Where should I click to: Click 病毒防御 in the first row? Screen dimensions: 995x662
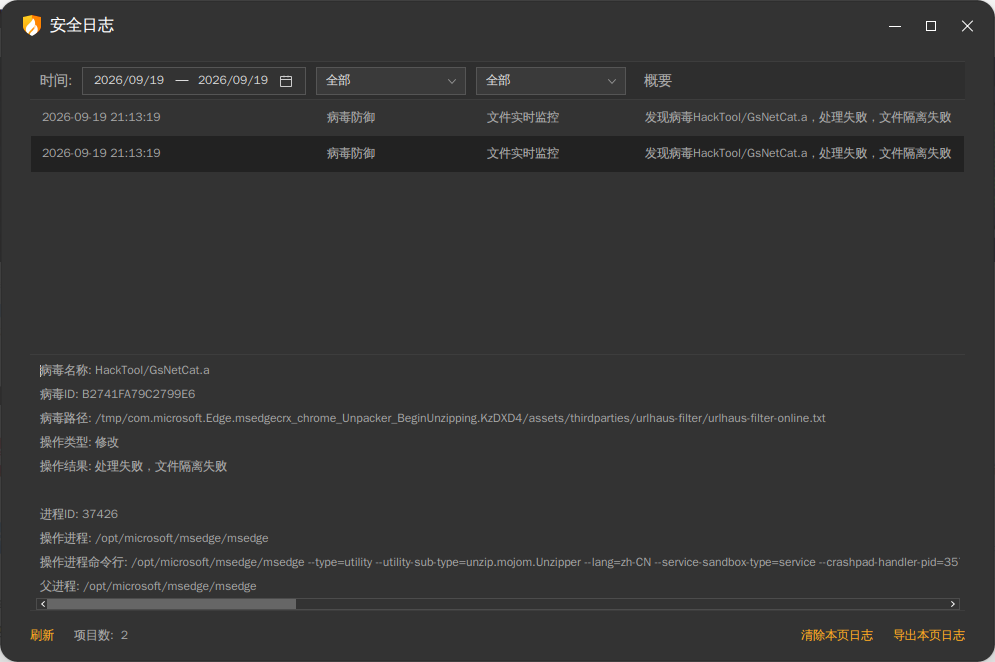click(x=351, y=117)
